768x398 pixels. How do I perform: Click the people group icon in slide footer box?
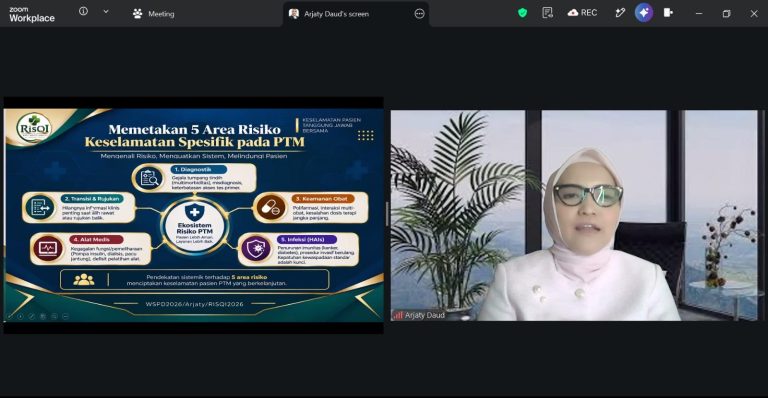[x=83, y=280]
